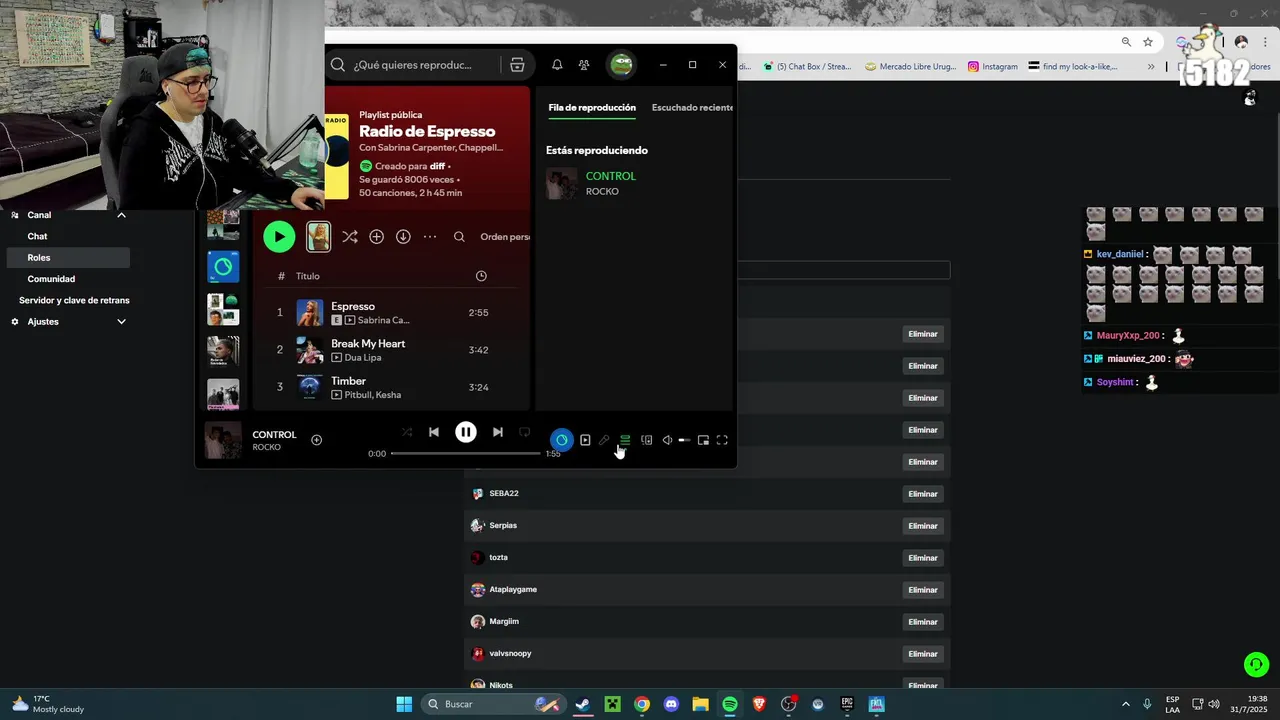This screenshot has width=1280, height=720.
Task: Open OBS Studio from the taskbar
Action: tap(788, 704)
